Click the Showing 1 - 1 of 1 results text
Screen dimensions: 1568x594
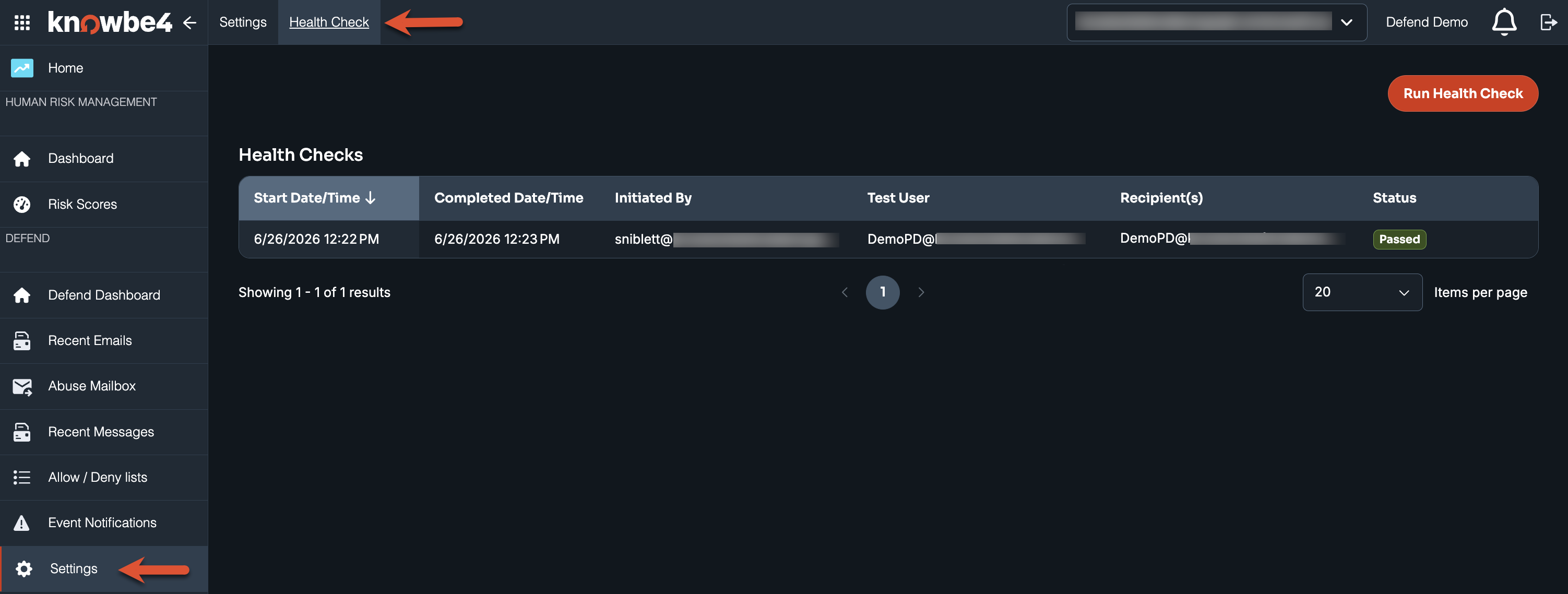point(314,293)
